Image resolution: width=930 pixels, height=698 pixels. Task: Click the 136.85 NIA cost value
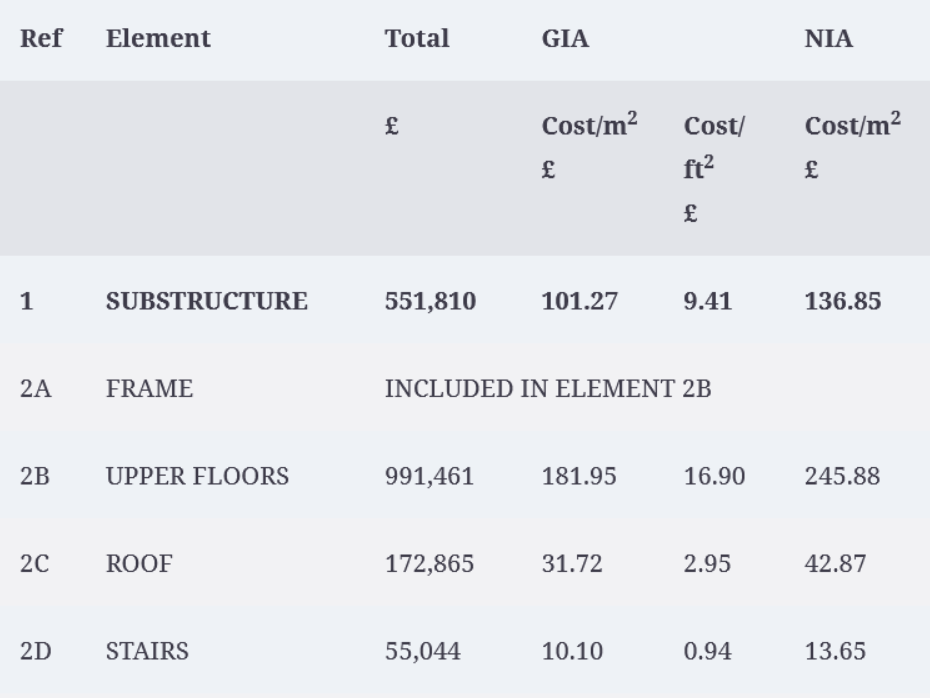(x=843, y=301)
